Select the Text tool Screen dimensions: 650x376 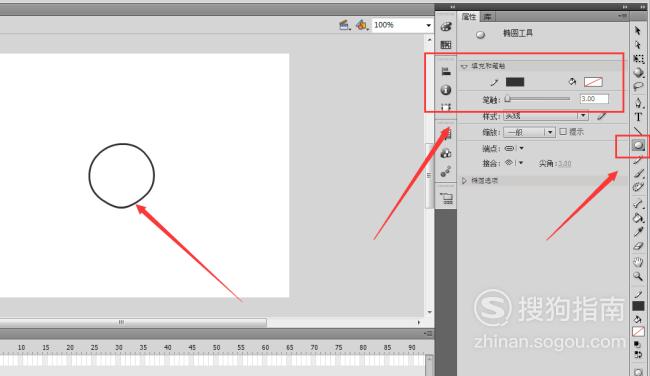(x=638, y=117)
